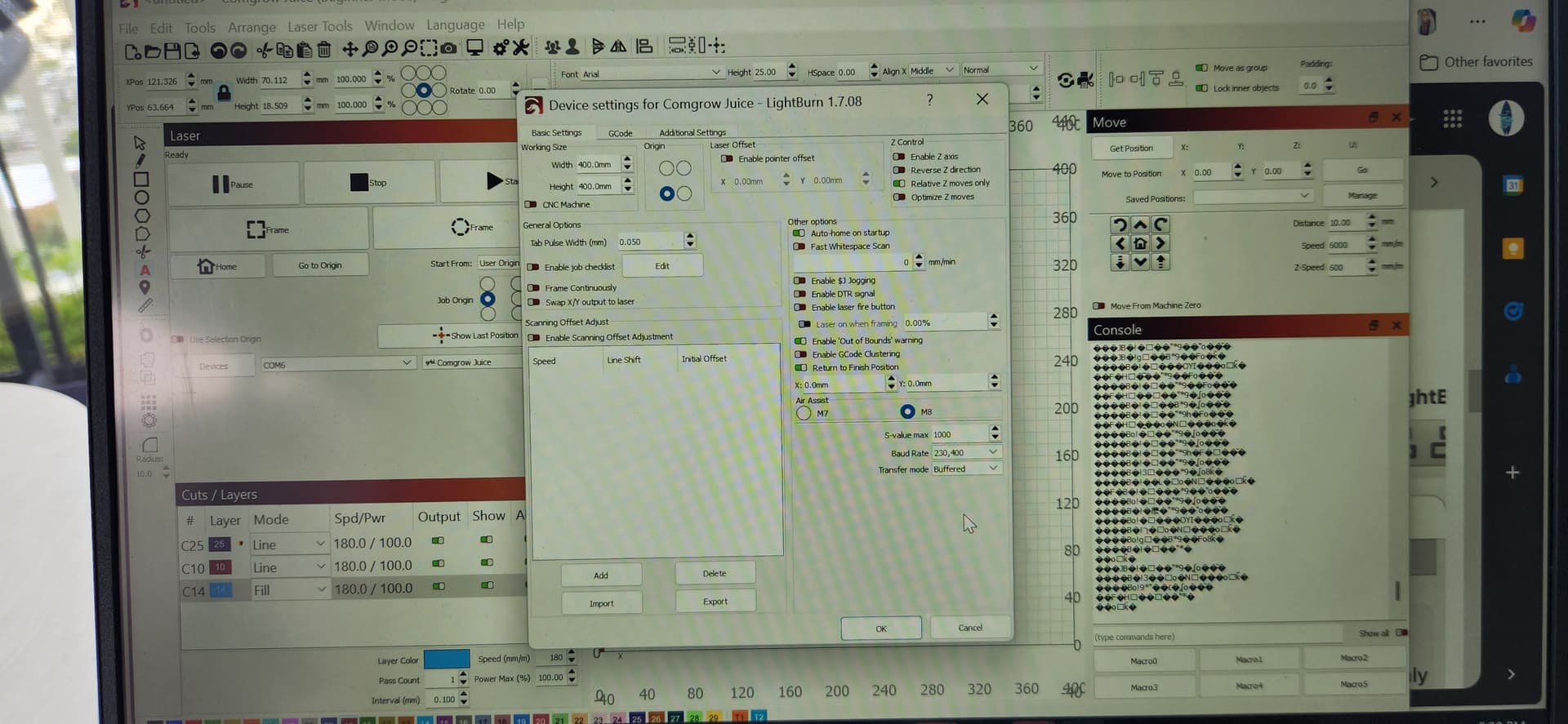The height and width of the screenshot is (724, 1568).
Task: Switch to Additional Settings tab
Action: tap(693, 132)
